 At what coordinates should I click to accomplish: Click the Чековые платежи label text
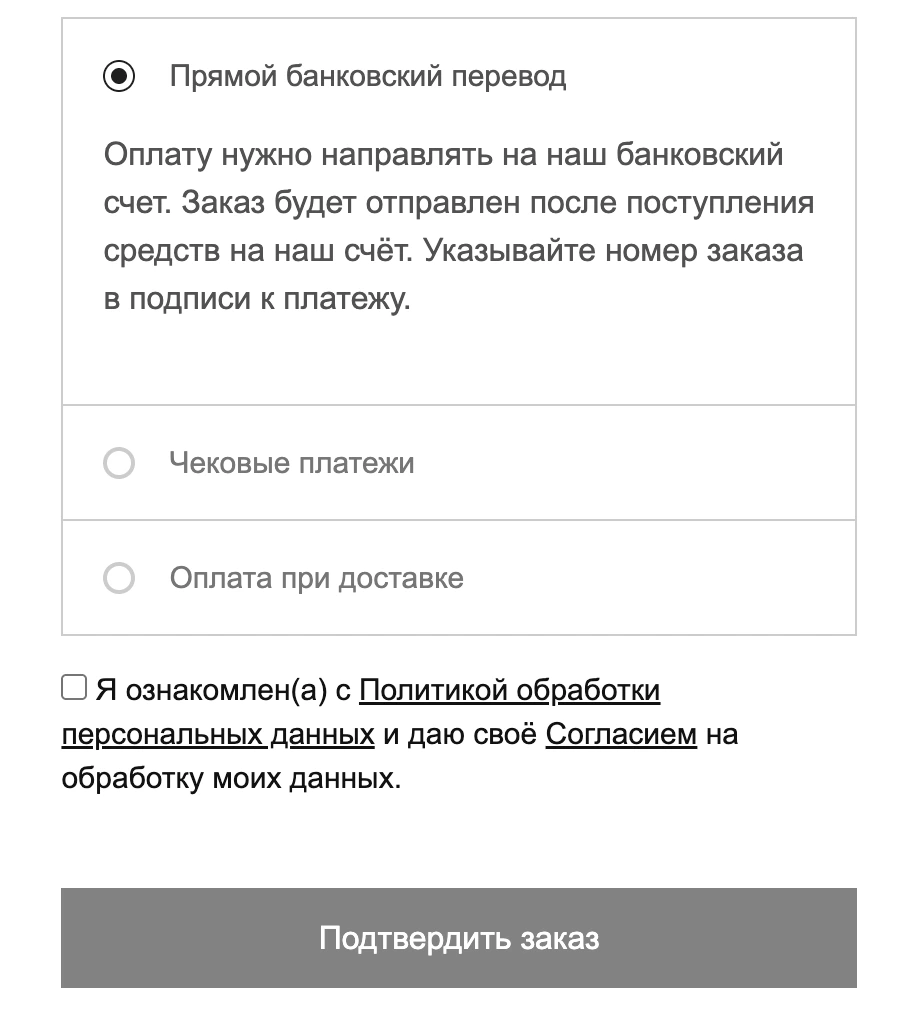click(291, 463)
